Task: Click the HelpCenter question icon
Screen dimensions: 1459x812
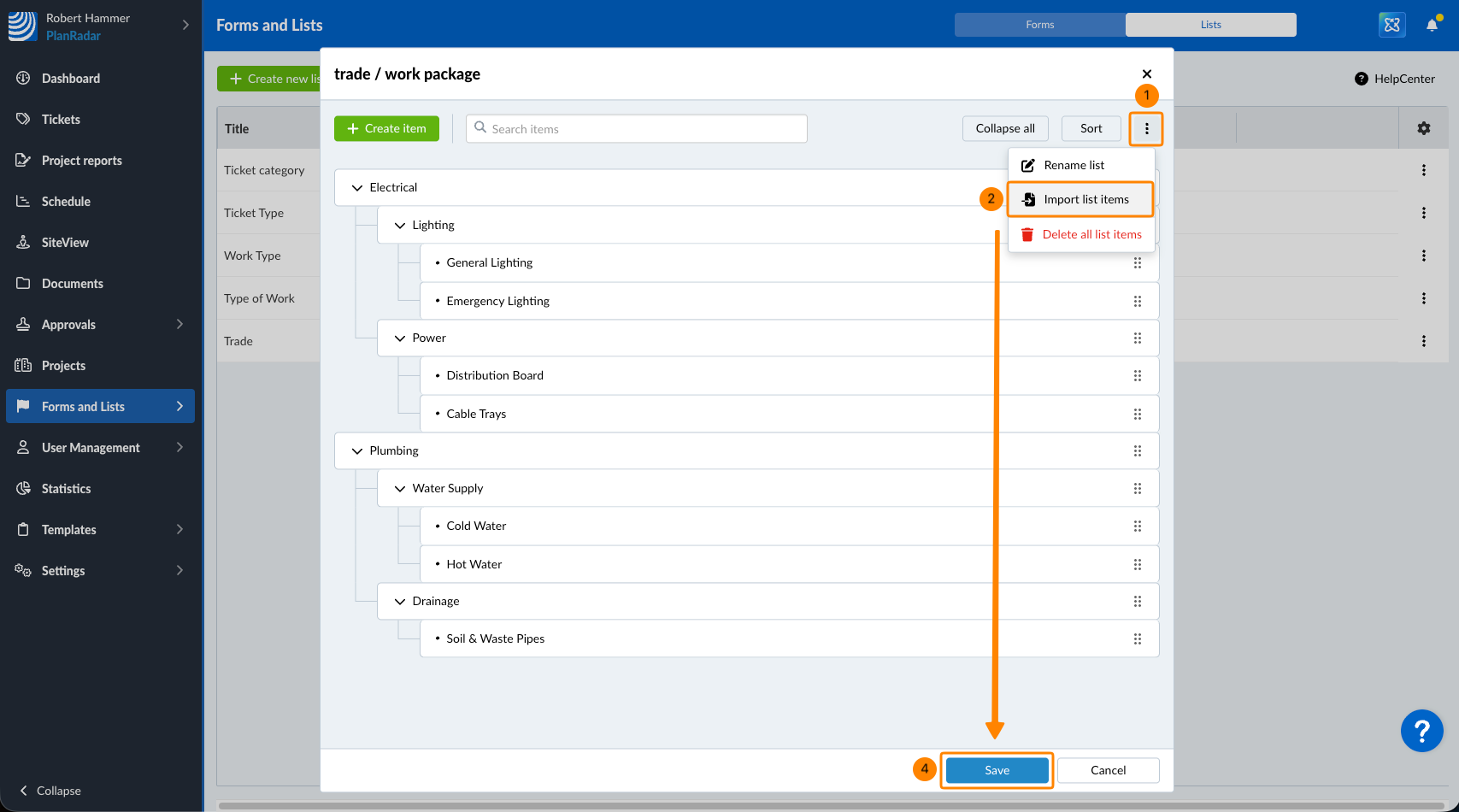Action: [x=1361, y=79]
